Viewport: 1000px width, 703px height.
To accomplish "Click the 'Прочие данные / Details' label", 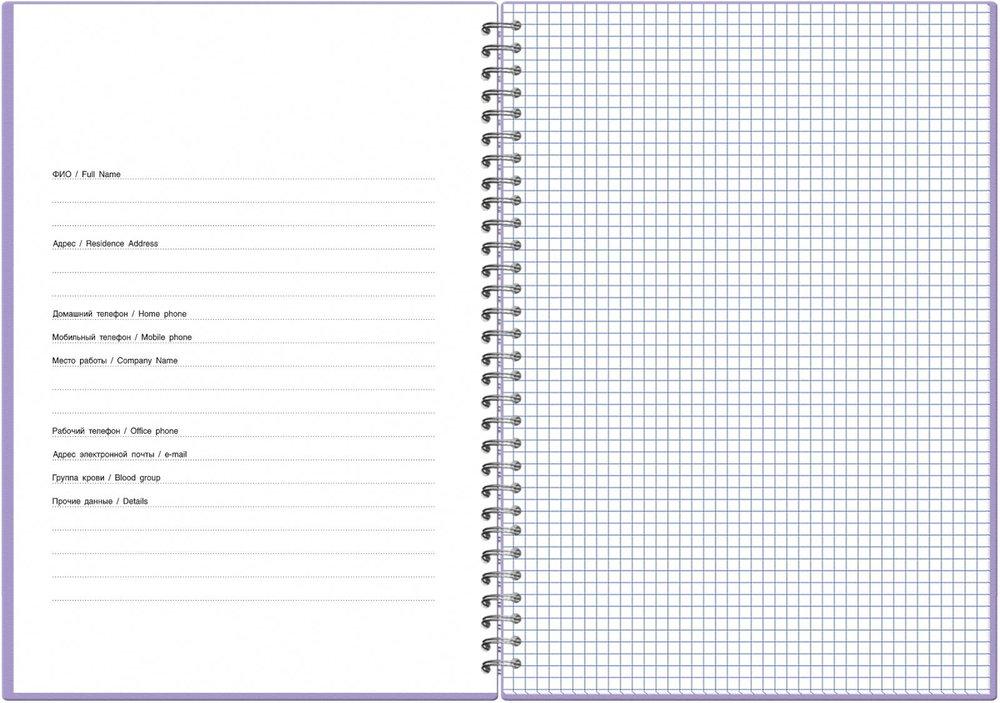I will [100, 501].
